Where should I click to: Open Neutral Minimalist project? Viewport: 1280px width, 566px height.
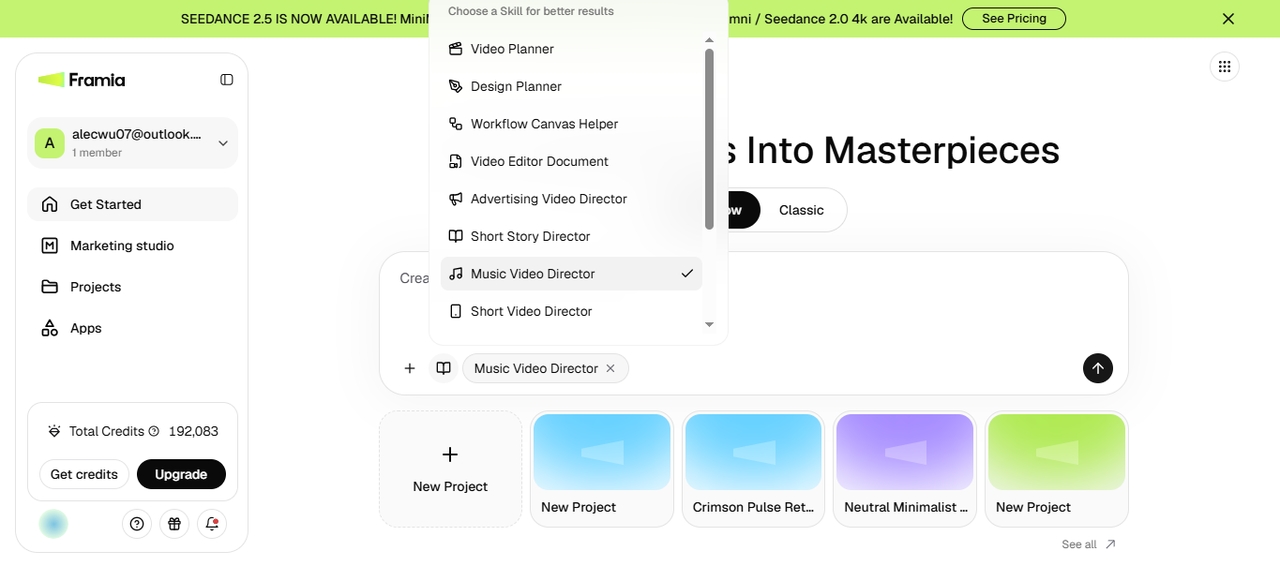pos(905,469)
